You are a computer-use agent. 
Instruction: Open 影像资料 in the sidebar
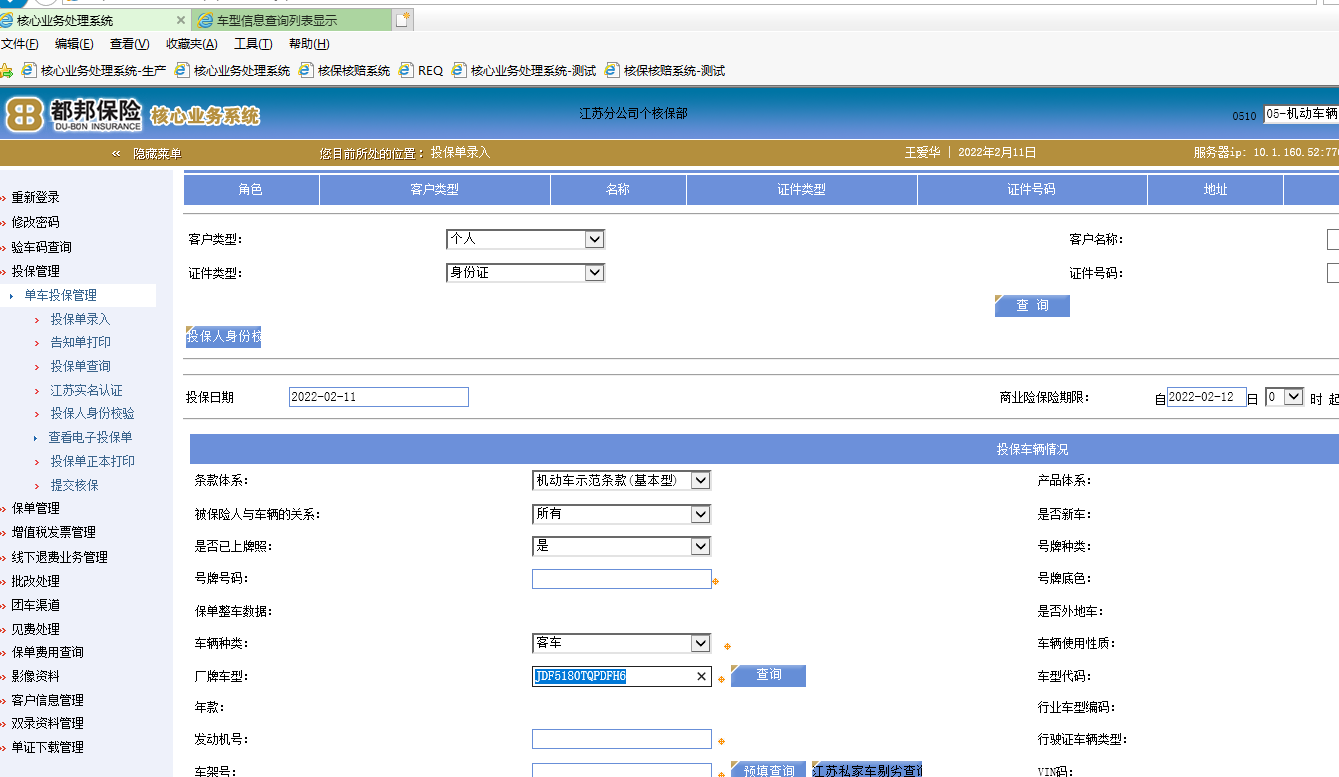click(x=35, y=676)
